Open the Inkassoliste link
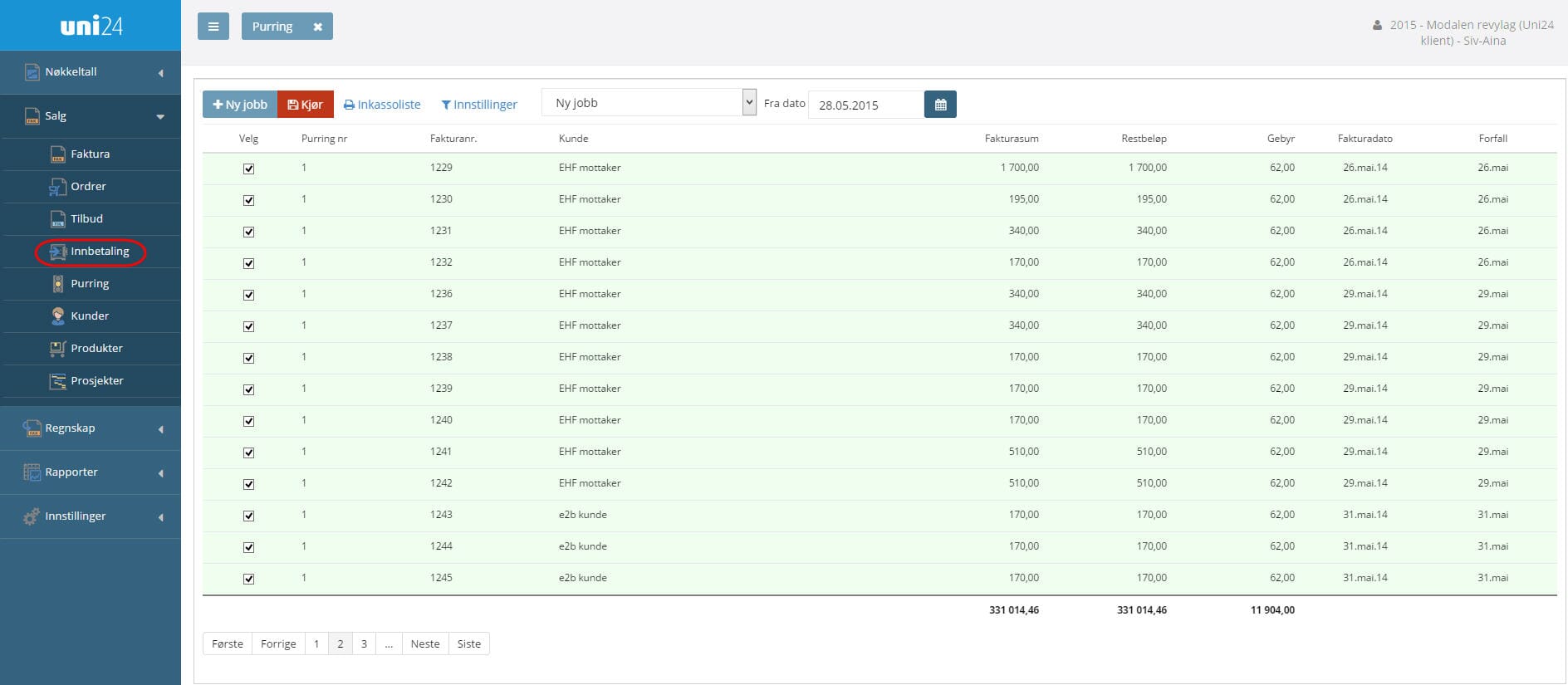 (x=382, y=105)
